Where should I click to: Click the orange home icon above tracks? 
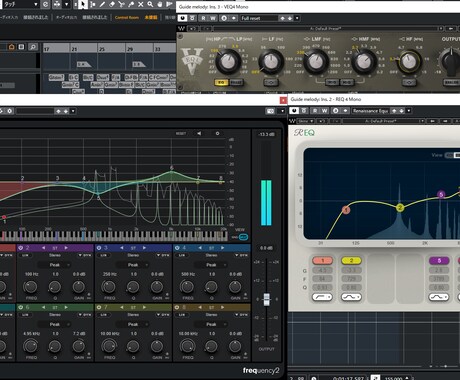[x=12, y=47]
